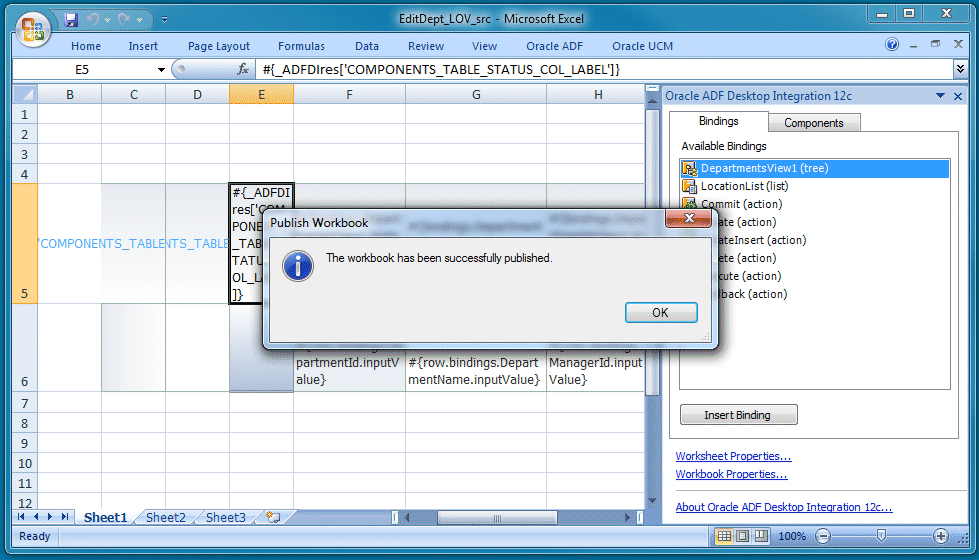Switch to Page Layout tab
Screen dimensions: 979x560
click(x=219, y=46)
